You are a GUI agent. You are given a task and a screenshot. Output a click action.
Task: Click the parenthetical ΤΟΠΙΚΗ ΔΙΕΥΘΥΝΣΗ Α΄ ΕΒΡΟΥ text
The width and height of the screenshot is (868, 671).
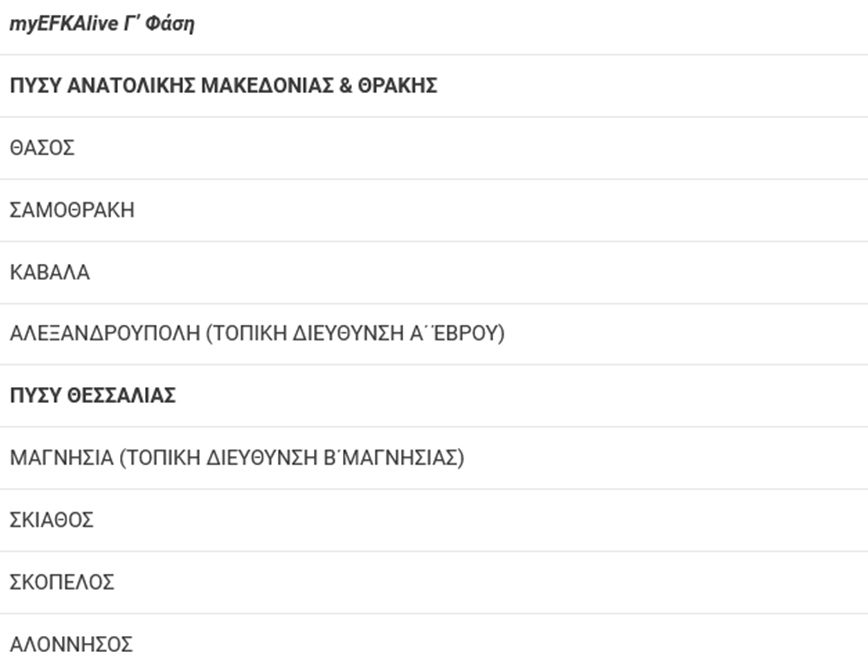[x=355, y=334]
